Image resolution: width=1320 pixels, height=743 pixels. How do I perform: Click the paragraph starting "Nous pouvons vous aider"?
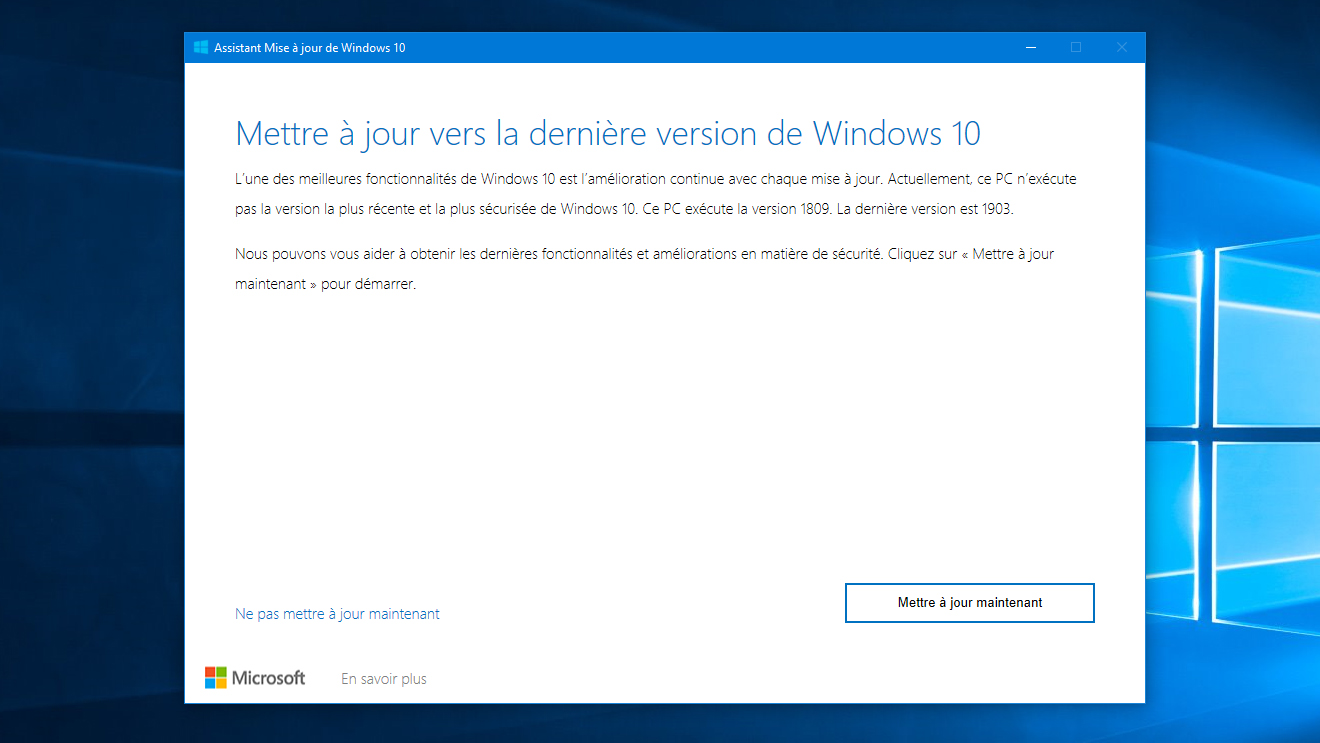pyautogui.click(x=645, y=268)
